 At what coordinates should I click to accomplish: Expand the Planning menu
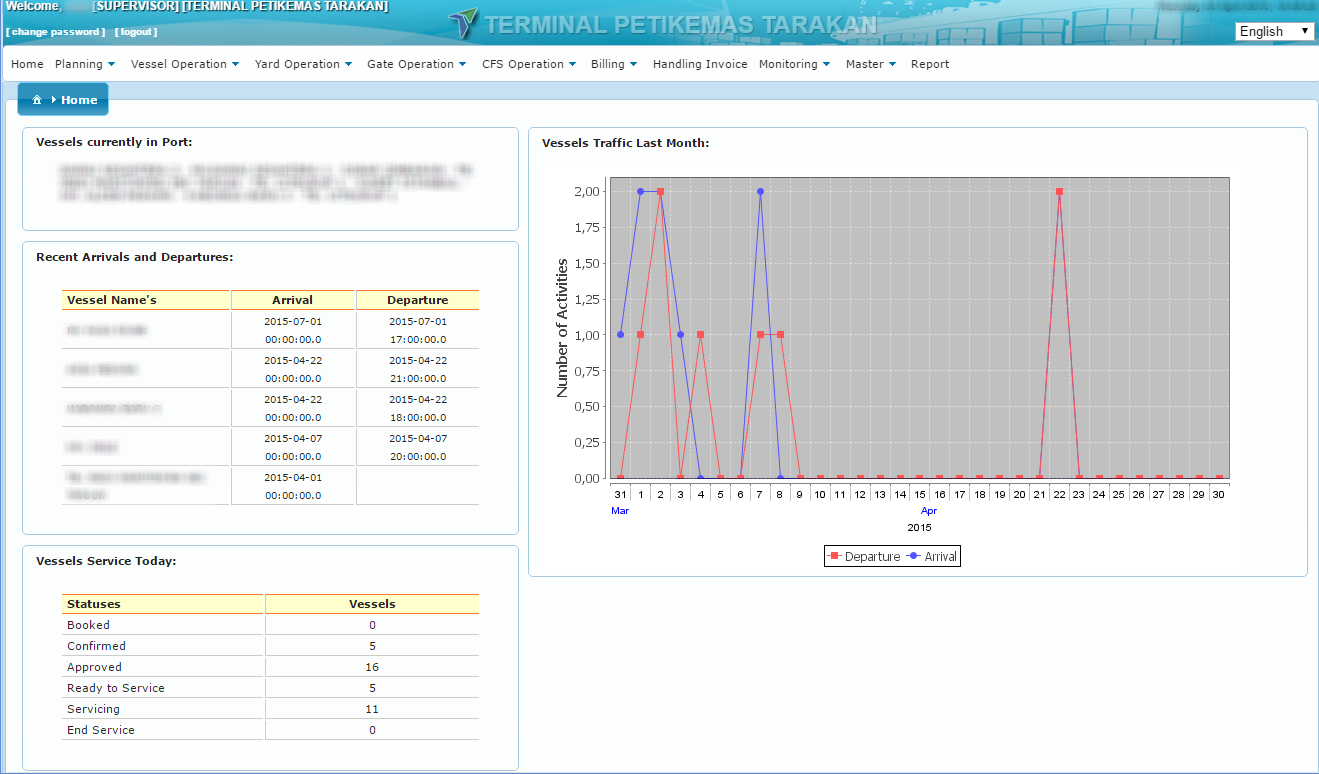[x=85, y=64]
